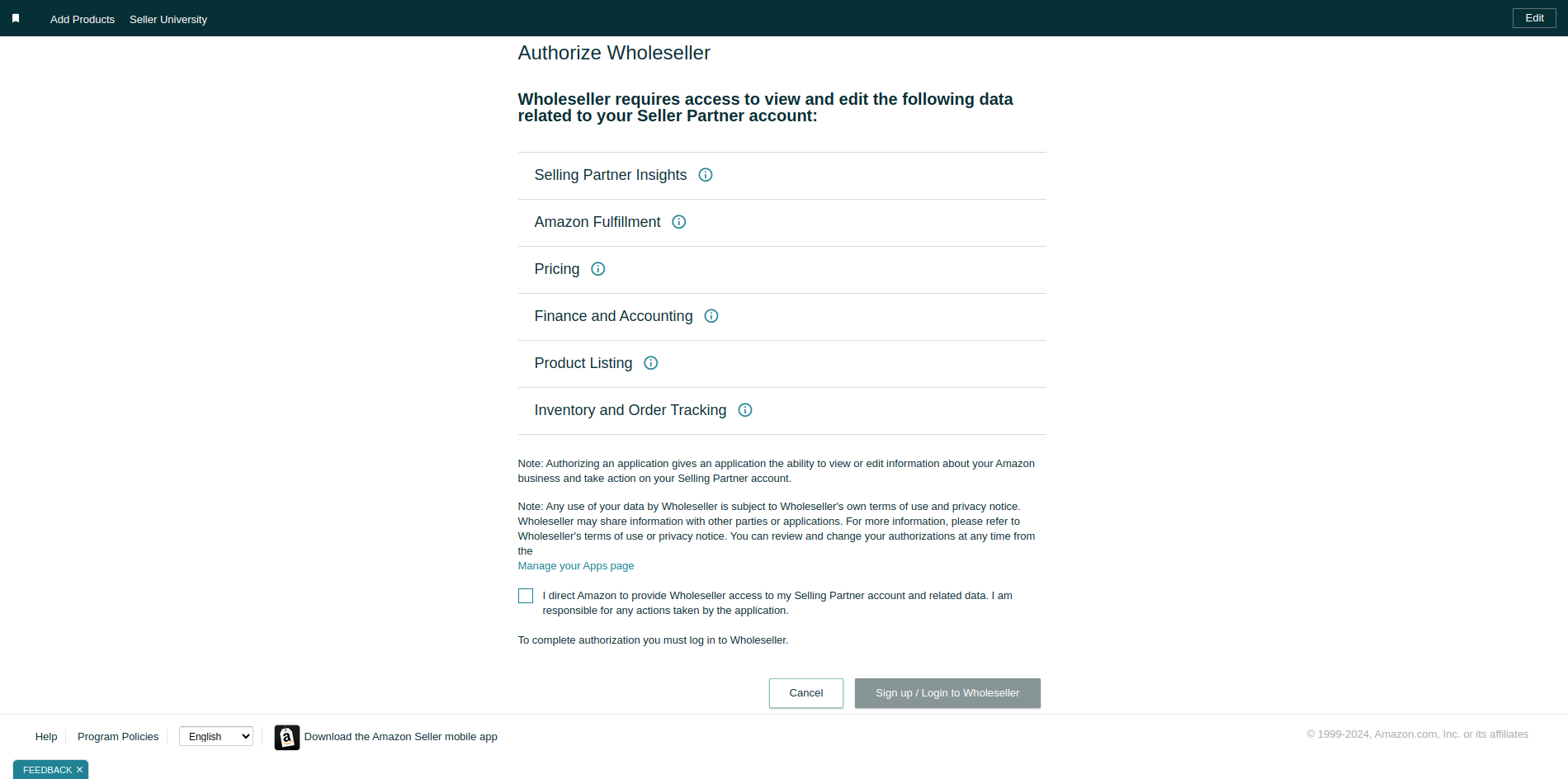Screen dimensions: 1568x779
Task: Open Inventory and Order Tracking info icon
Action: tap(745, 410)
